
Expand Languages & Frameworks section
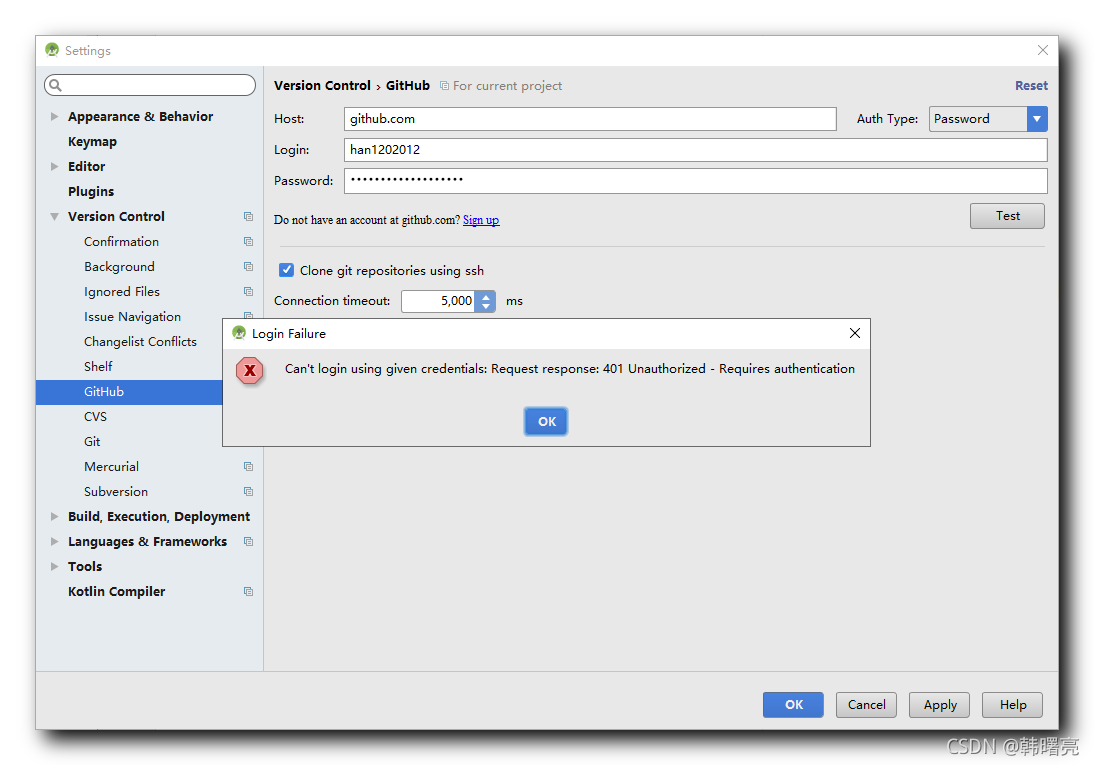(x=54, y=542)
